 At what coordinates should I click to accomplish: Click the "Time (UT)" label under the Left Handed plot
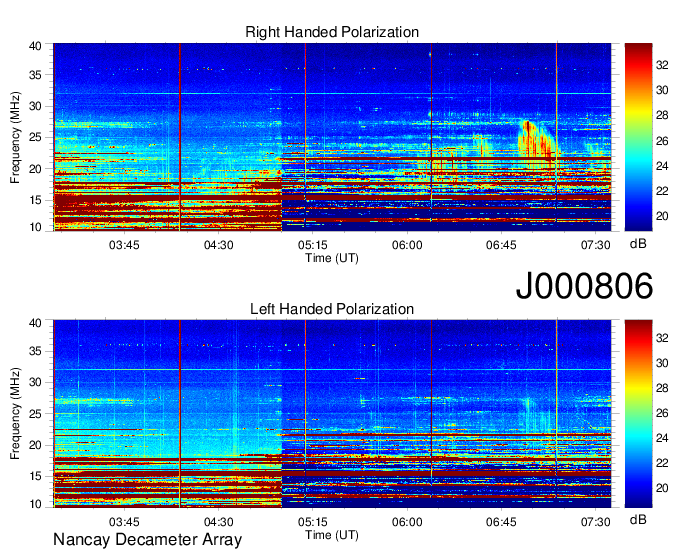point(332,535)
